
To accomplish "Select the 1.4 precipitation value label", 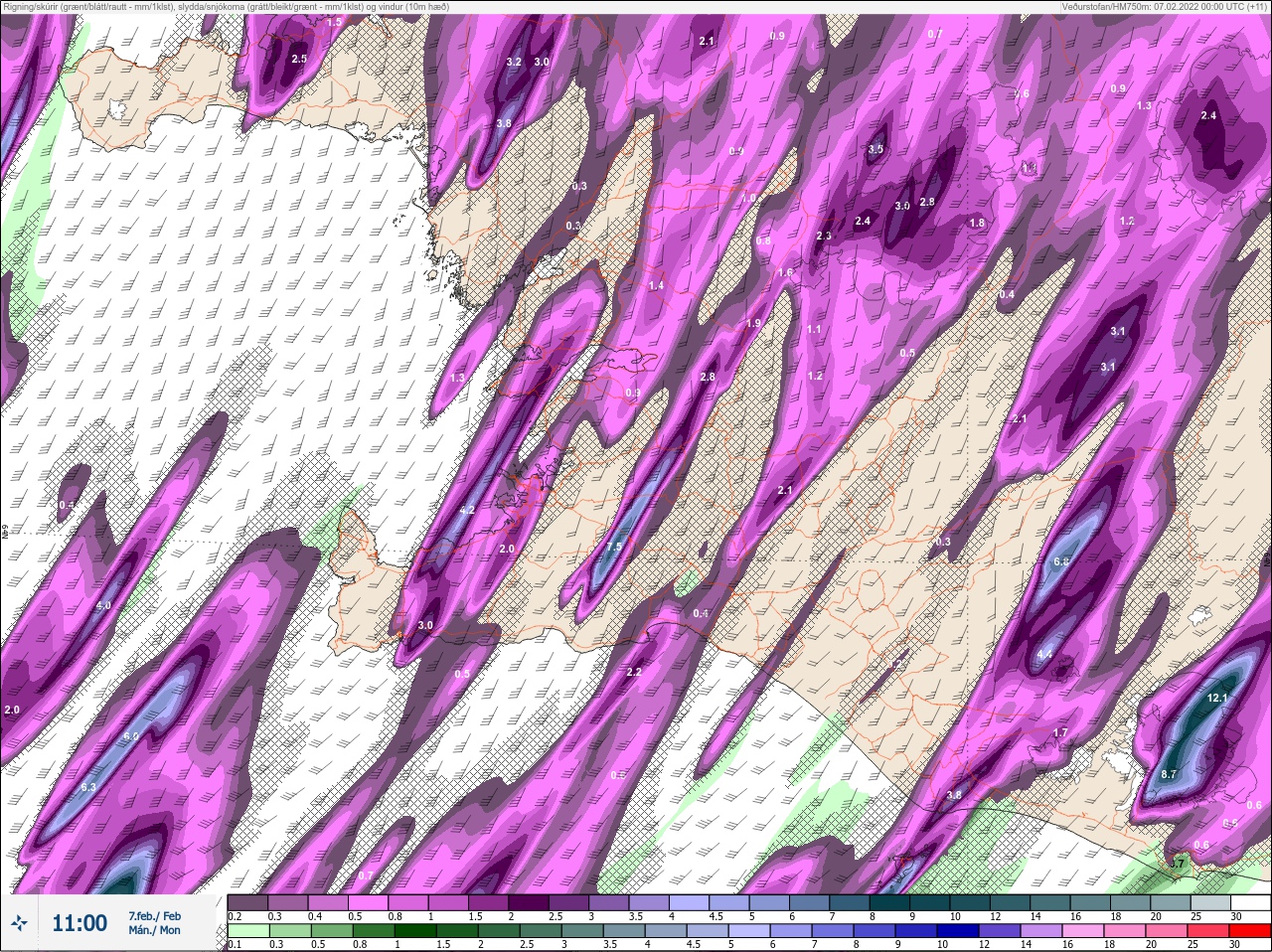I will point(656,285).
